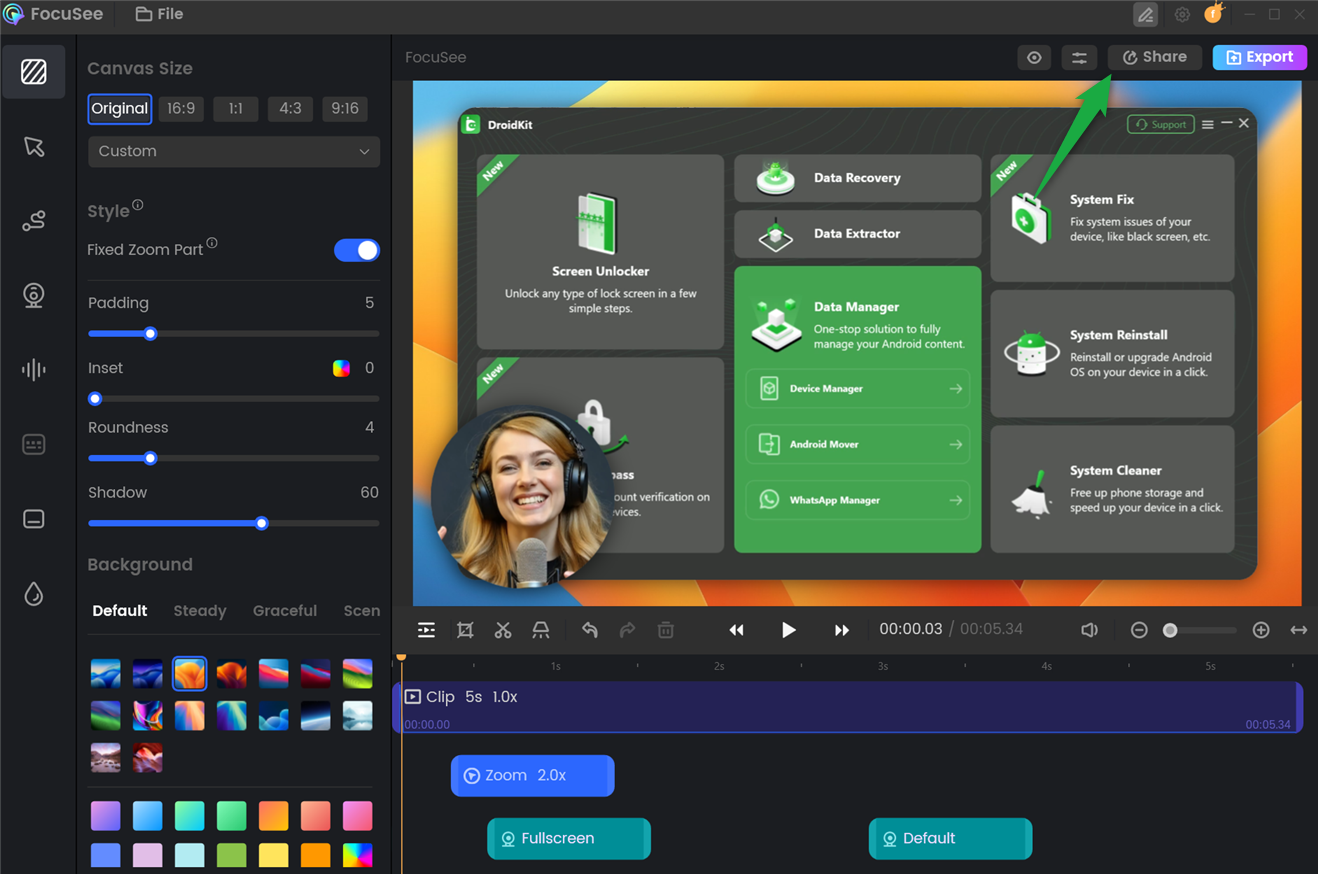Open the Inset color picker swatch
The height and width of the screenshot is (874, 1318).
pos(341,368)
